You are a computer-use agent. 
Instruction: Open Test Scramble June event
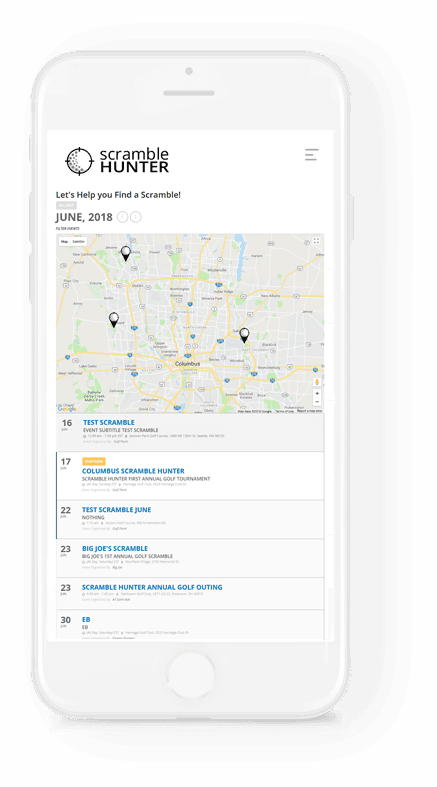pyautogui.click(x=116, y=509)
